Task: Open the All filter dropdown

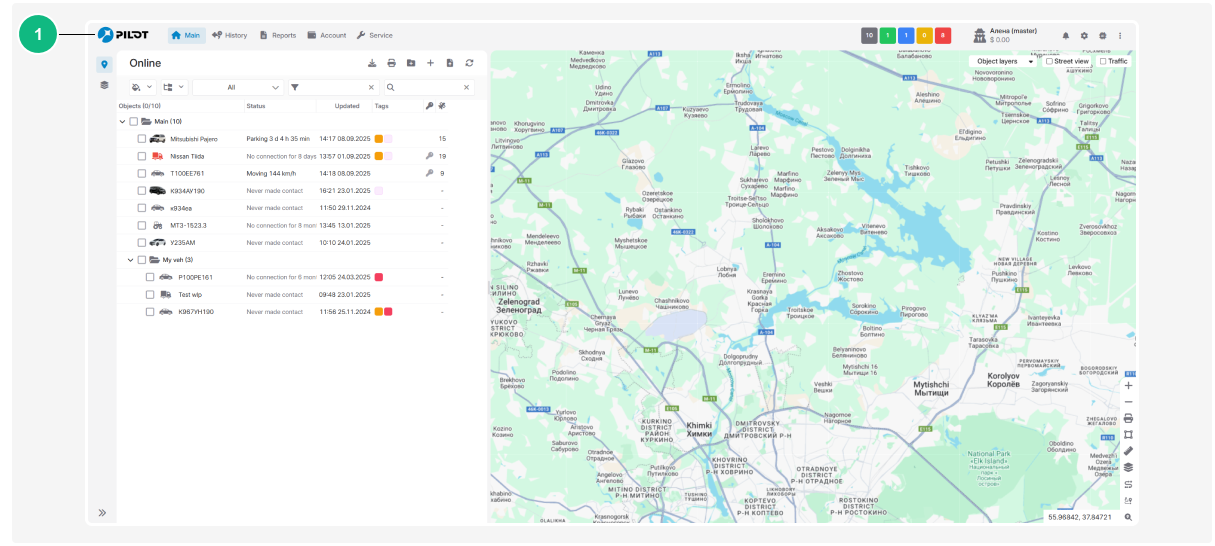Action: [237, 87]
